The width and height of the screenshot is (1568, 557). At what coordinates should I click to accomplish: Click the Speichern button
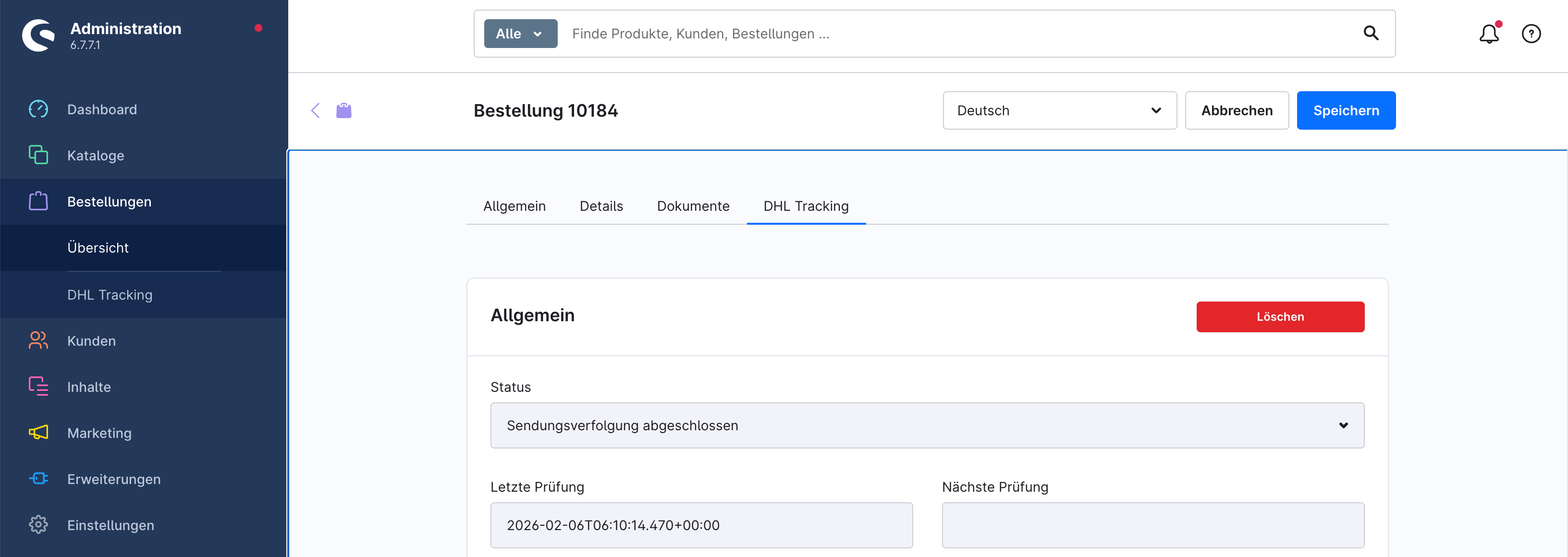(1346, 110)
